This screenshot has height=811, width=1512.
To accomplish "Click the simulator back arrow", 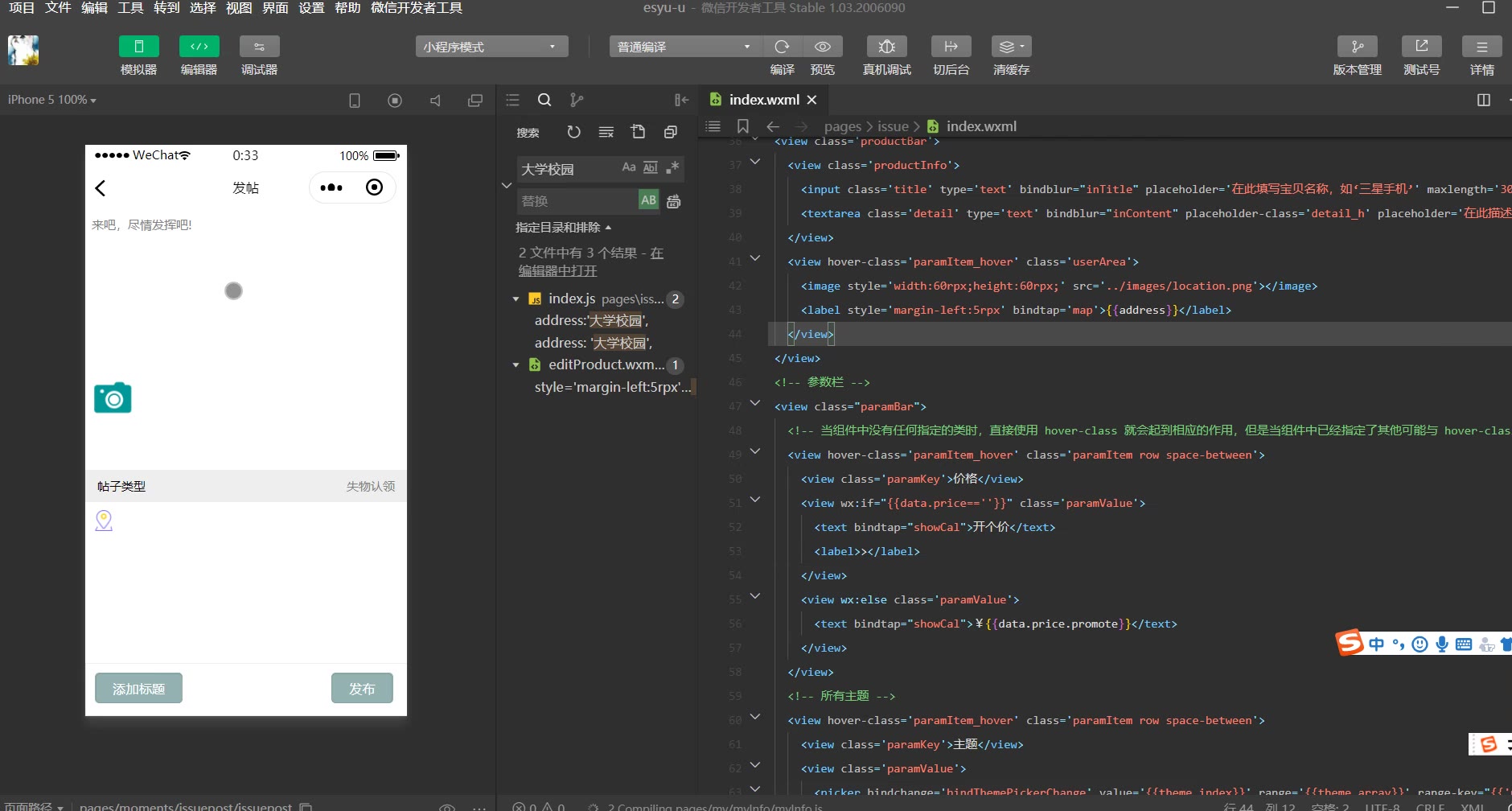I will click(101, 188).
